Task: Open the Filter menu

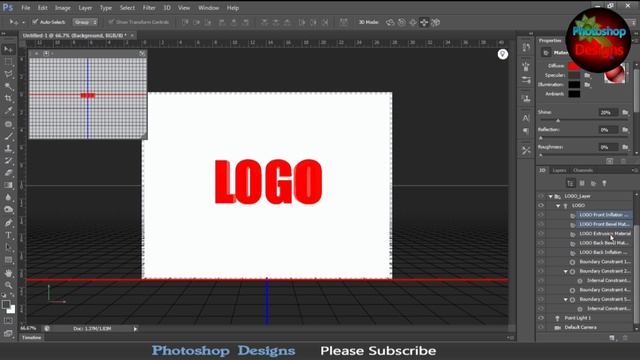Action: click(149, 8)
